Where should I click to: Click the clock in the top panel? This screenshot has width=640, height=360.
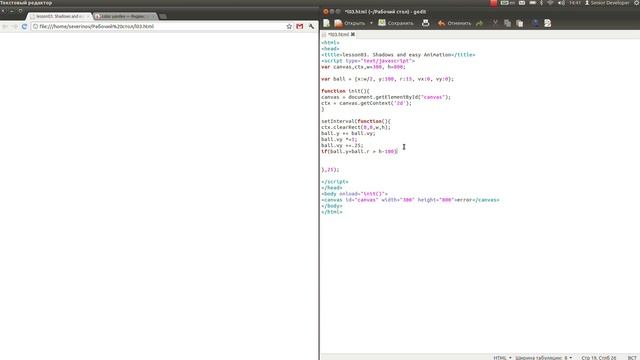[575, 3]
